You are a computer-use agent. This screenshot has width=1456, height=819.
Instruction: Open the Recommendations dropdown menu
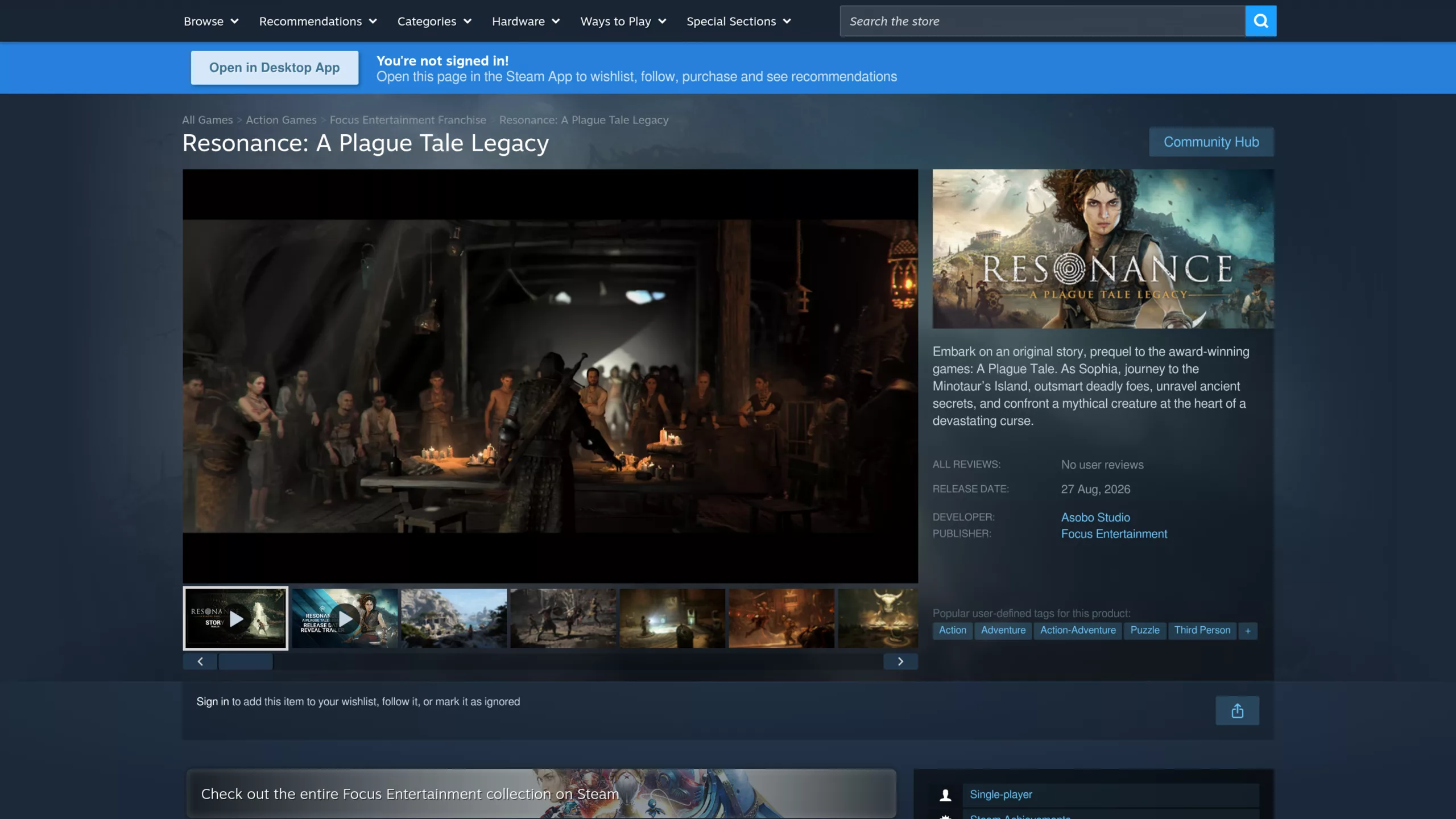pyautogui.click(x=318, y=21)
